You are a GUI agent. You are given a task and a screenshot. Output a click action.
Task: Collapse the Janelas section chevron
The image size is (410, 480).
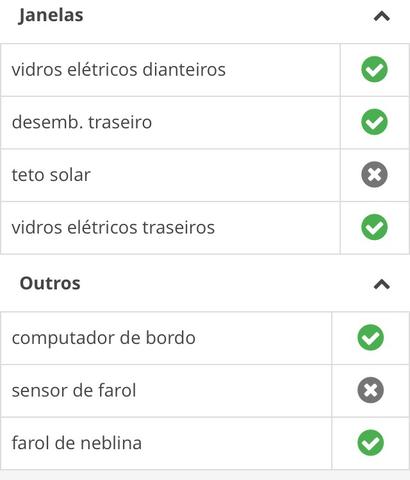382,16
